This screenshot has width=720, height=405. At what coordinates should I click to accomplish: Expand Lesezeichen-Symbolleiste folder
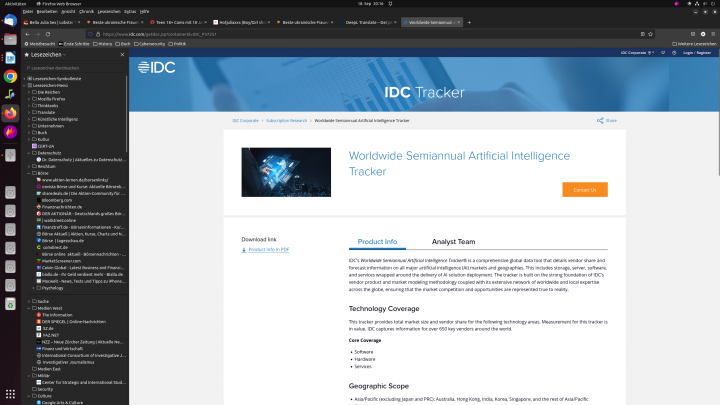(x=25, y=79)
